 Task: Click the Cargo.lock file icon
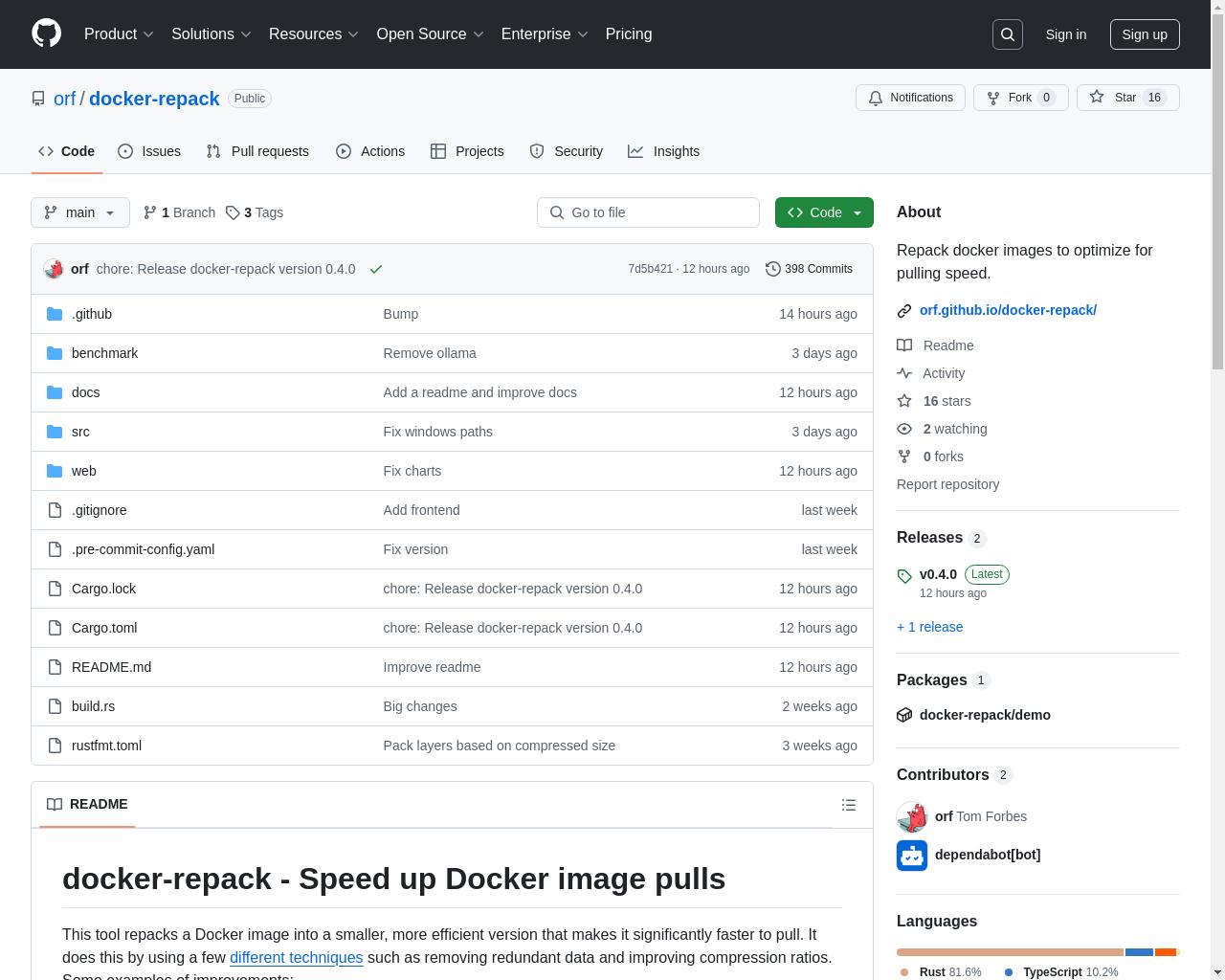(x=55, y=589)
